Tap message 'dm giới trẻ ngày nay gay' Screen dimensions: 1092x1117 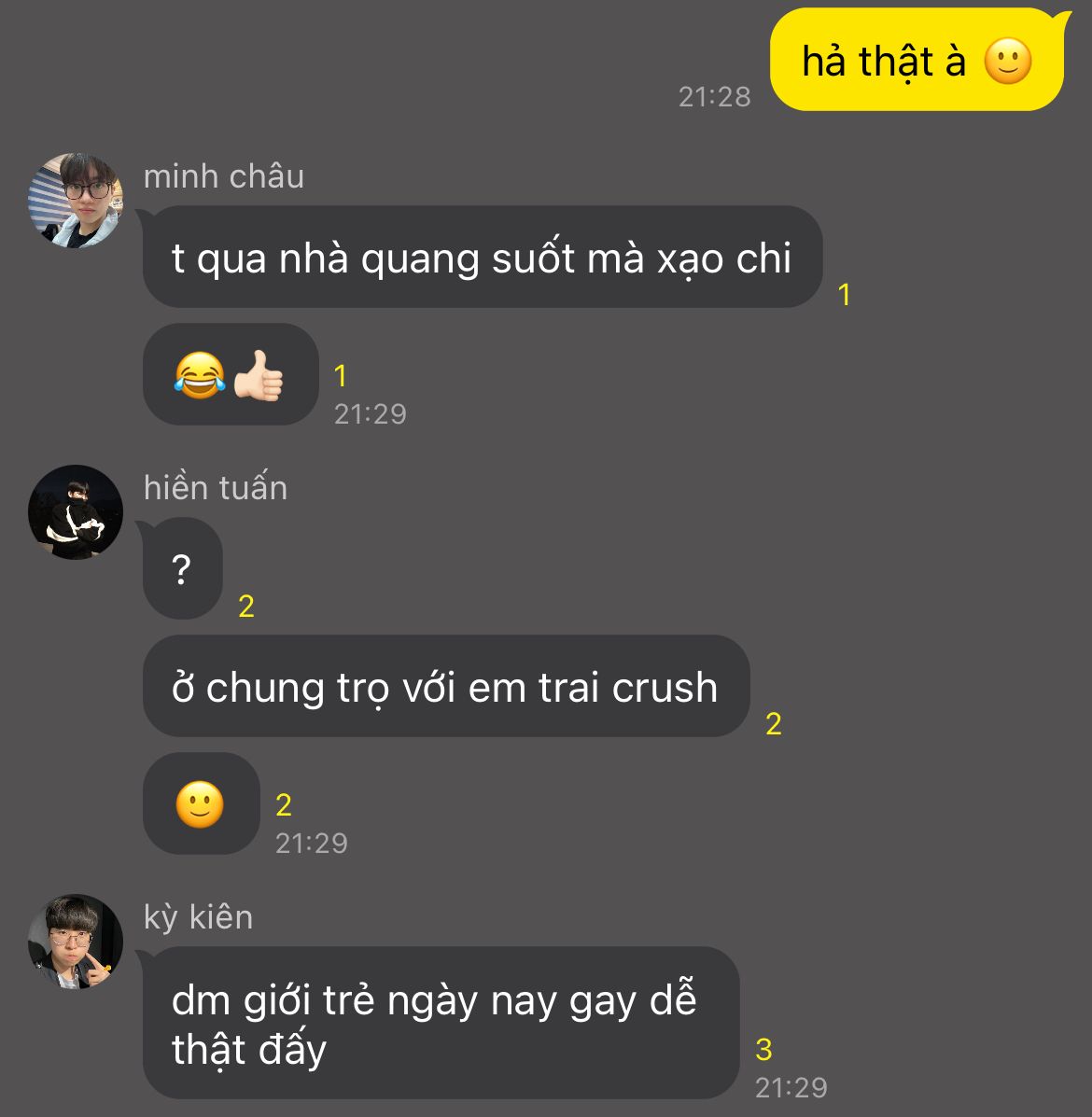pos(441,1023)
